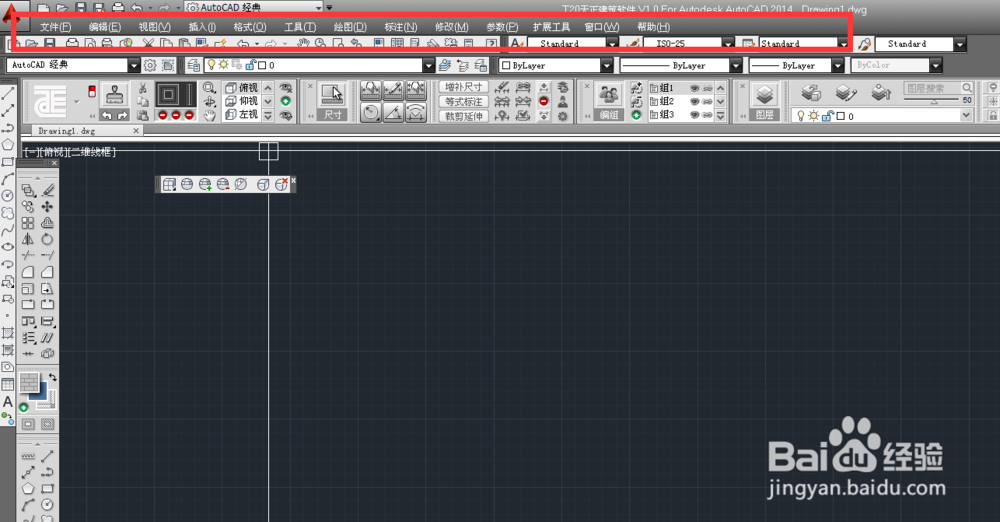Click the Tangent logo panel icon
Viewport: 1000px width, 522px height.
pos(50,101)
